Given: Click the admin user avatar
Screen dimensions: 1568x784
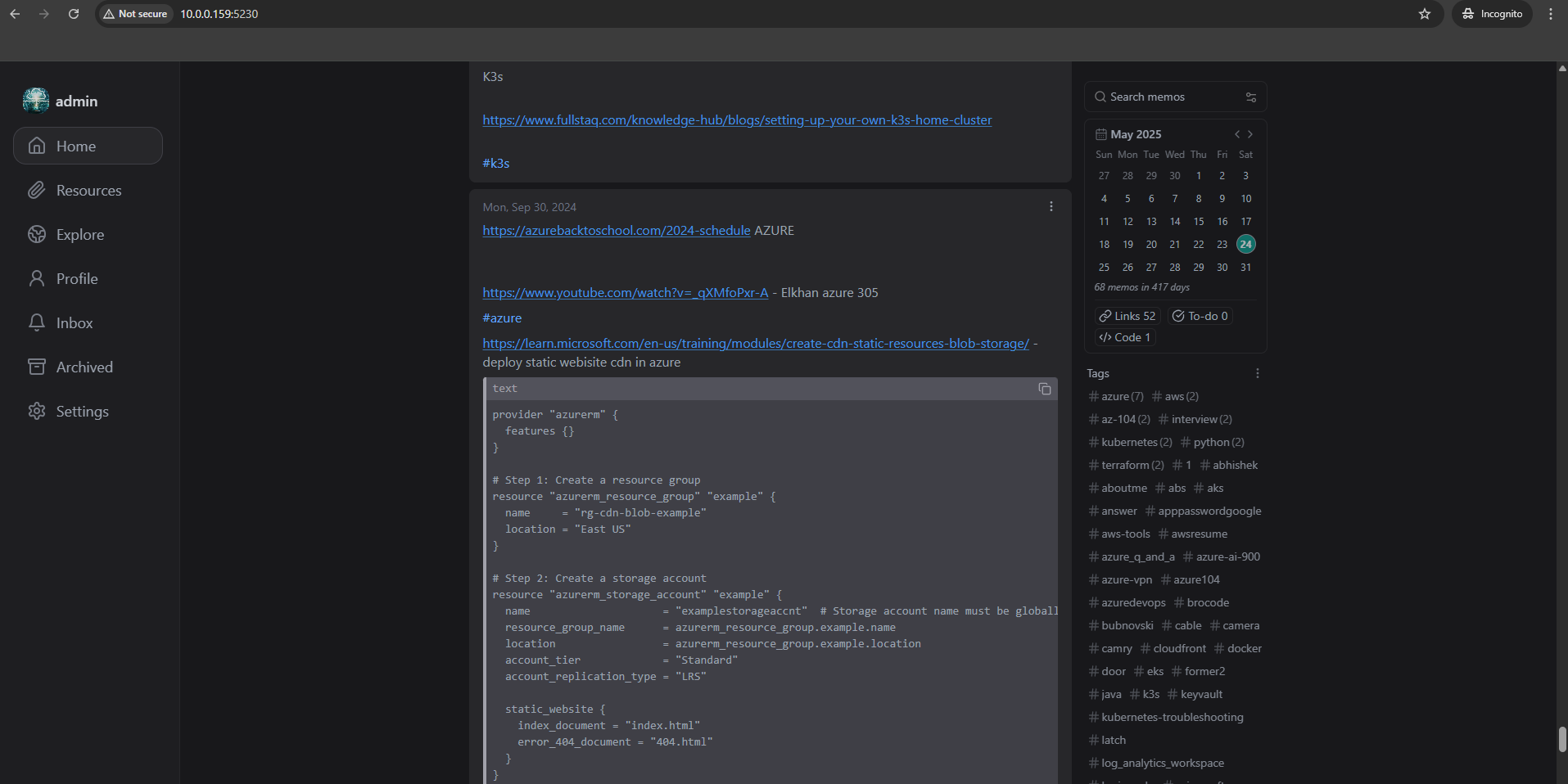Looking at the screenshot, I should pyautogui.click(x=36, y=101).
